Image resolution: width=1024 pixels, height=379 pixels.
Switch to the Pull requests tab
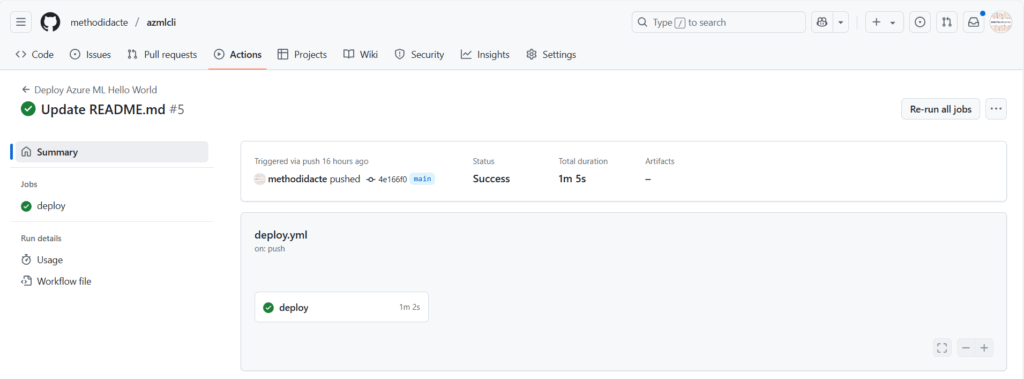coord(162,55)
